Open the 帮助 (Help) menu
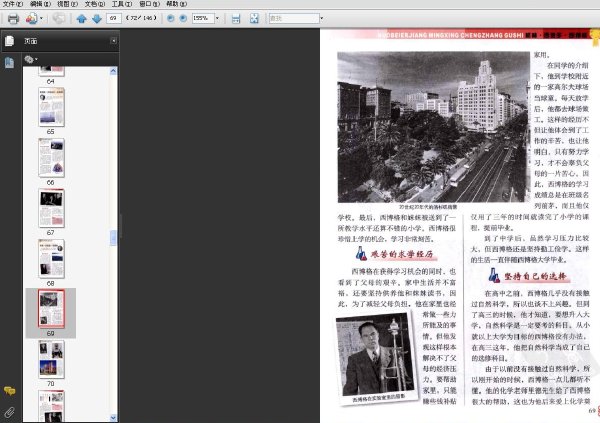The image size is (600, 423). [176, 4]
